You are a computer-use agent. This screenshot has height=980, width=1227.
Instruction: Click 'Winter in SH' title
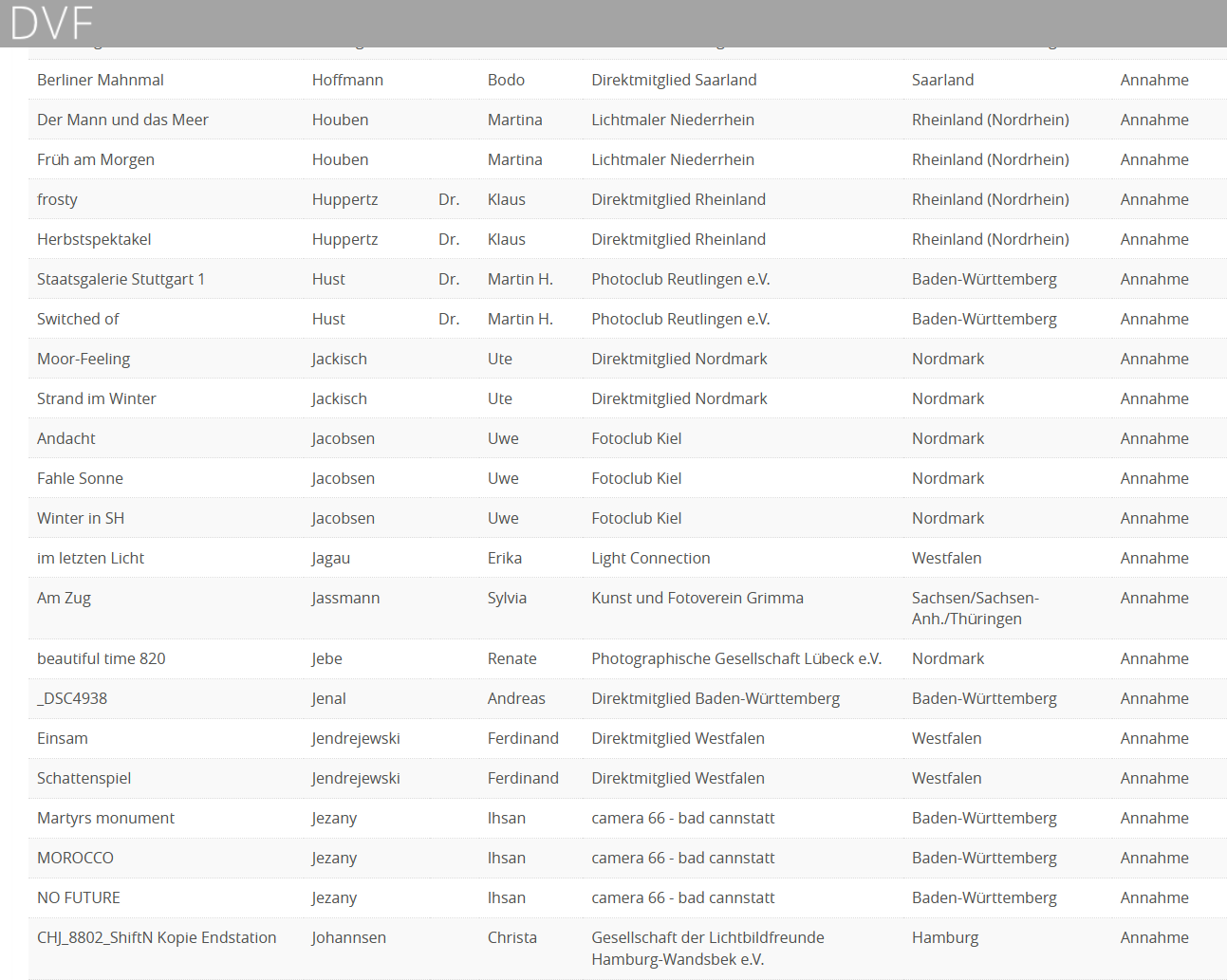click(81, 518)
